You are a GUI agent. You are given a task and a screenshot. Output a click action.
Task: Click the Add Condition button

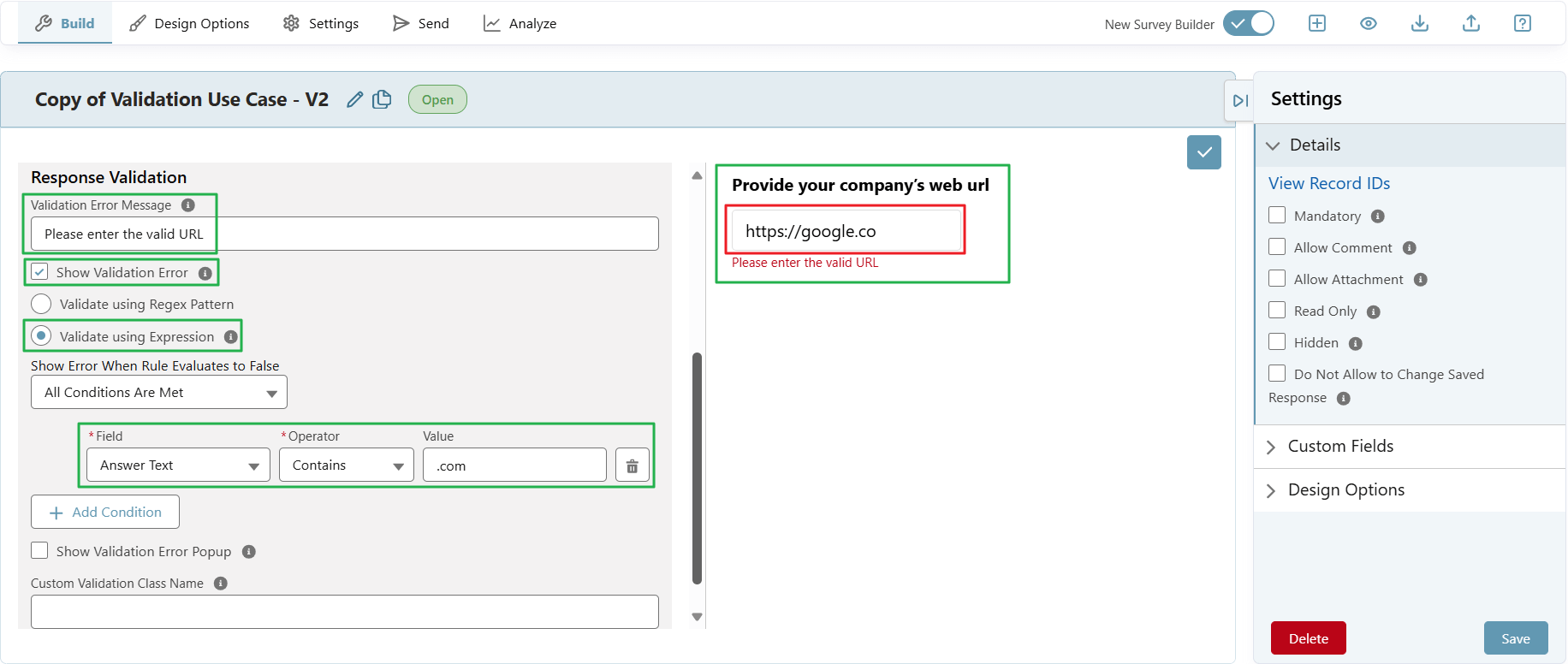click(105, 512)
